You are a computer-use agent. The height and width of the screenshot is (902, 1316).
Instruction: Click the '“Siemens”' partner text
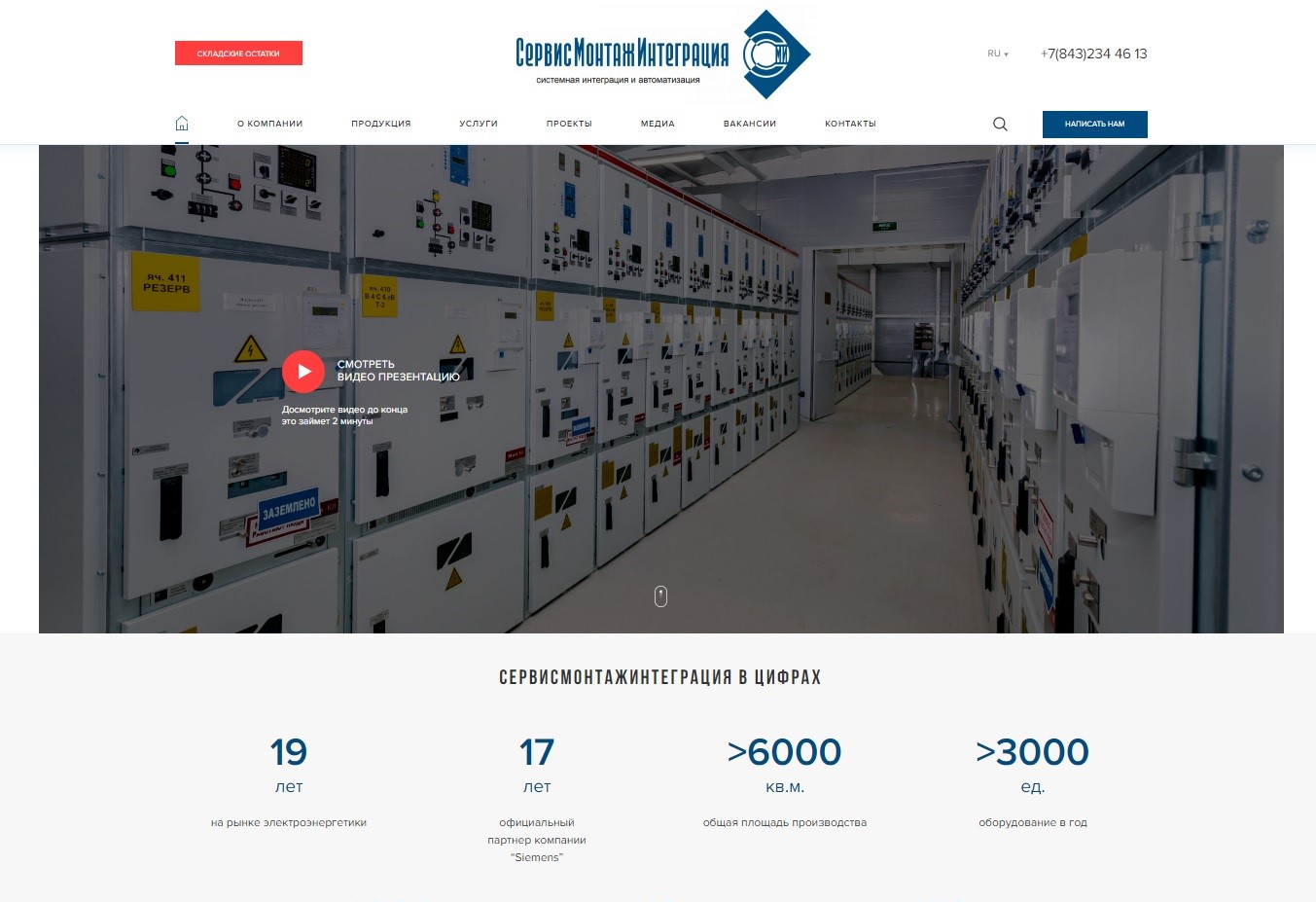pos(537,858)
